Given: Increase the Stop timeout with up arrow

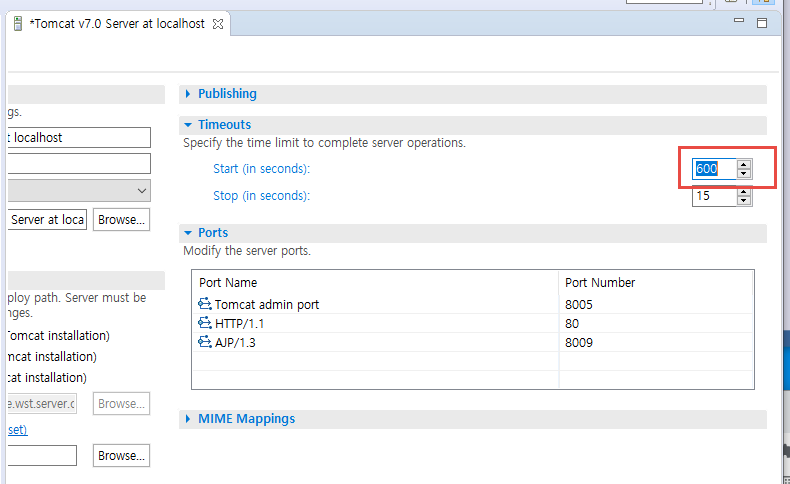Looking at the screenshot, I should coord(744,191).
